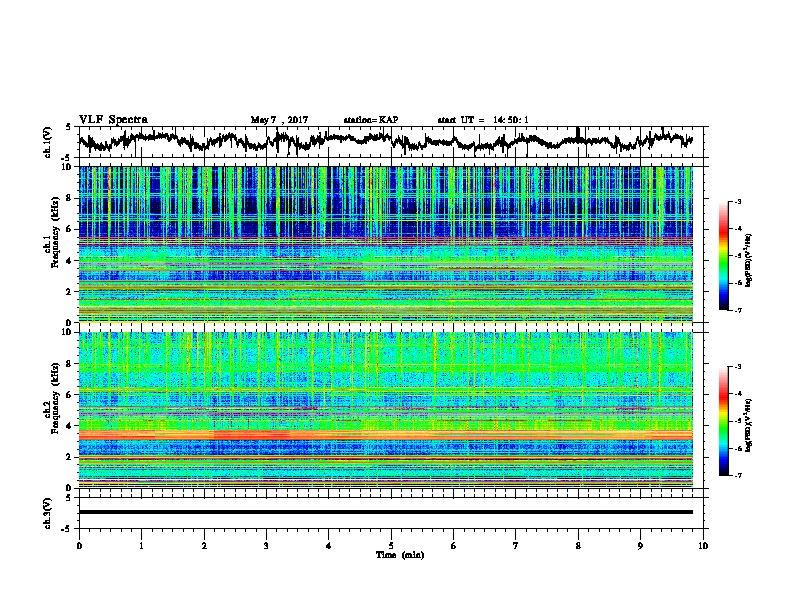This screenshot has height=612, width=792.
Task: Click the '-7' value on ch.2 color bar
Action: (738, 476)
